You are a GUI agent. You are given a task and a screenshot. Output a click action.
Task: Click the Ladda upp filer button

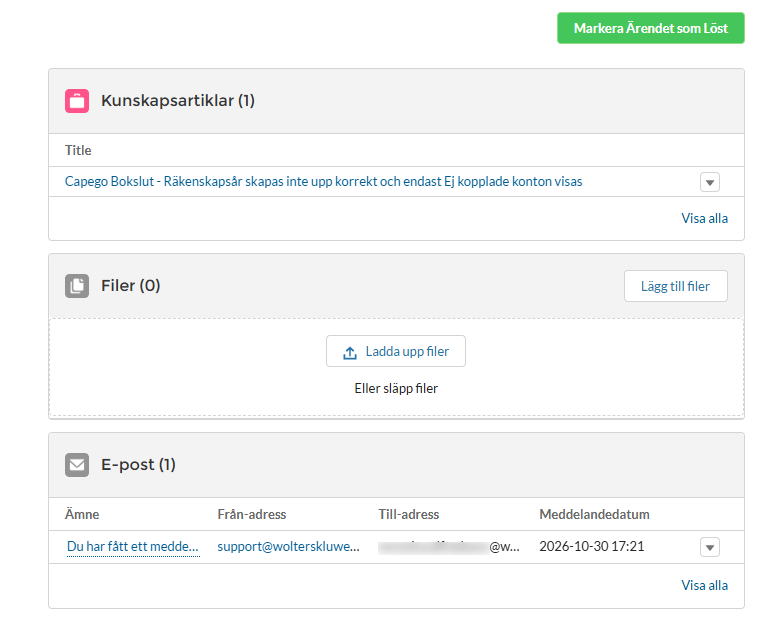coord(396,351)
